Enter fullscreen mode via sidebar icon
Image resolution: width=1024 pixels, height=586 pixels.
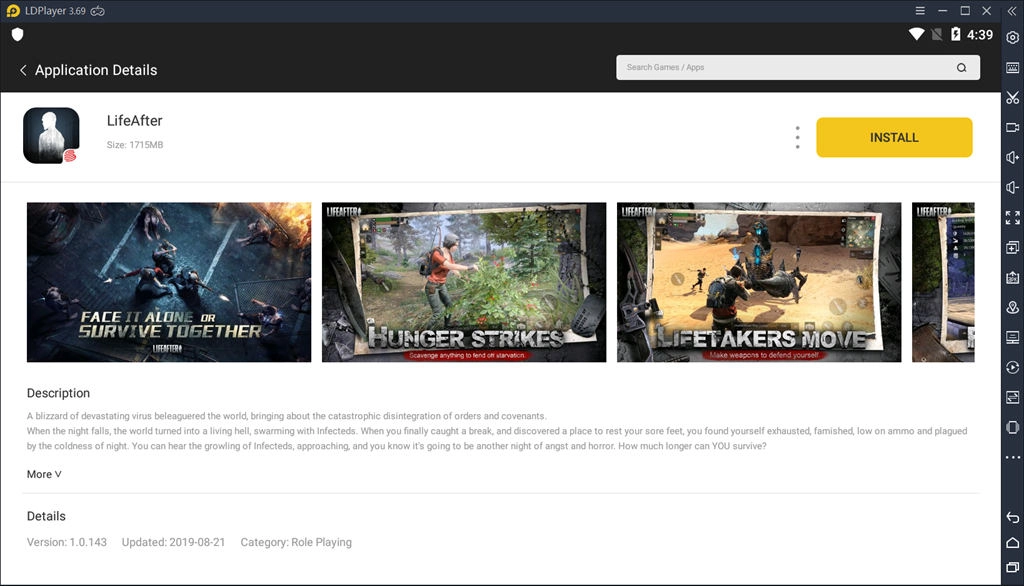[1012, 216]
